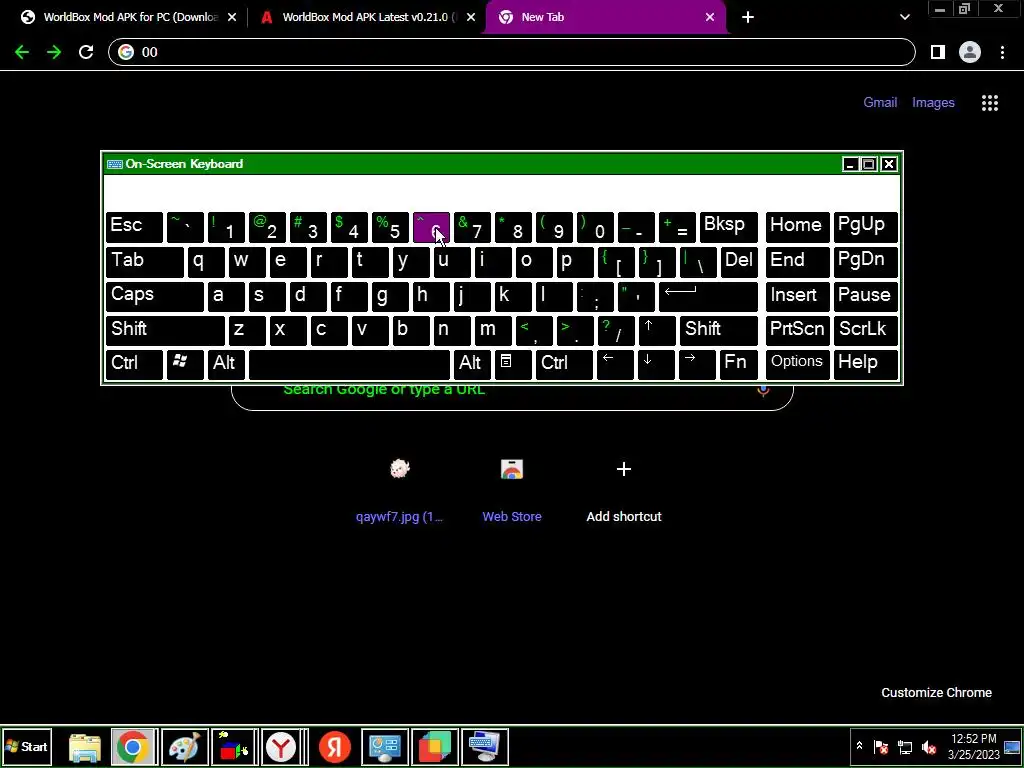Click the Help key on keyboard

click(x=865, y=364)
